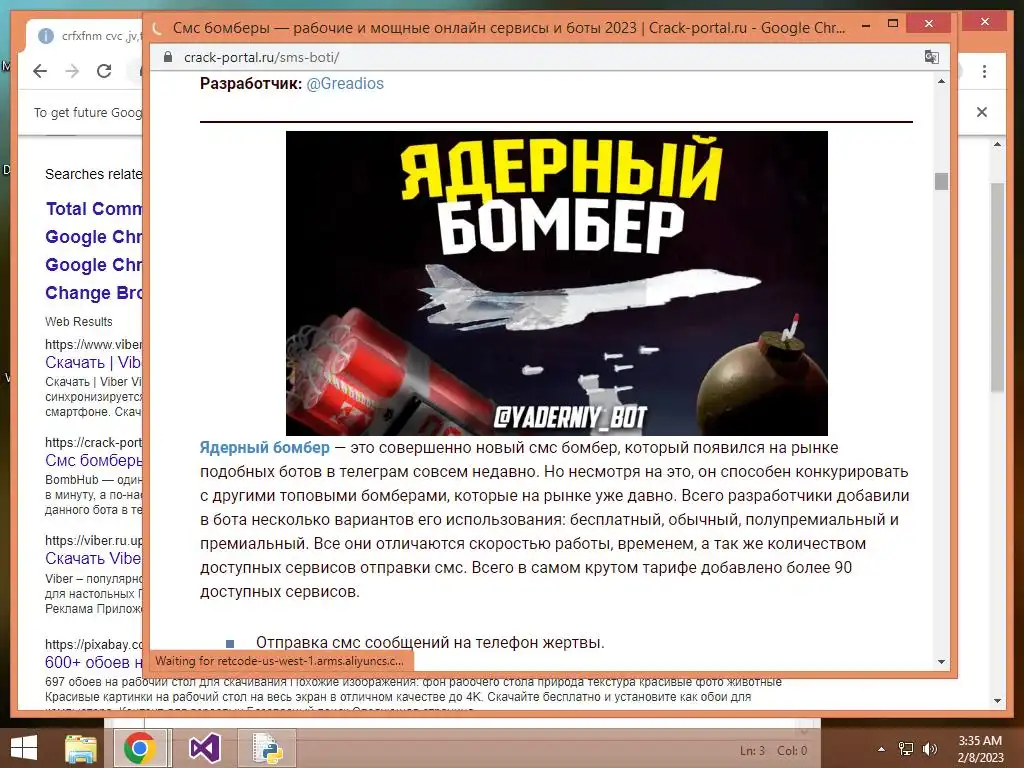1024x768 pixels.
Task: Open Windows Start menu
Action: click(x=24, y=748)
